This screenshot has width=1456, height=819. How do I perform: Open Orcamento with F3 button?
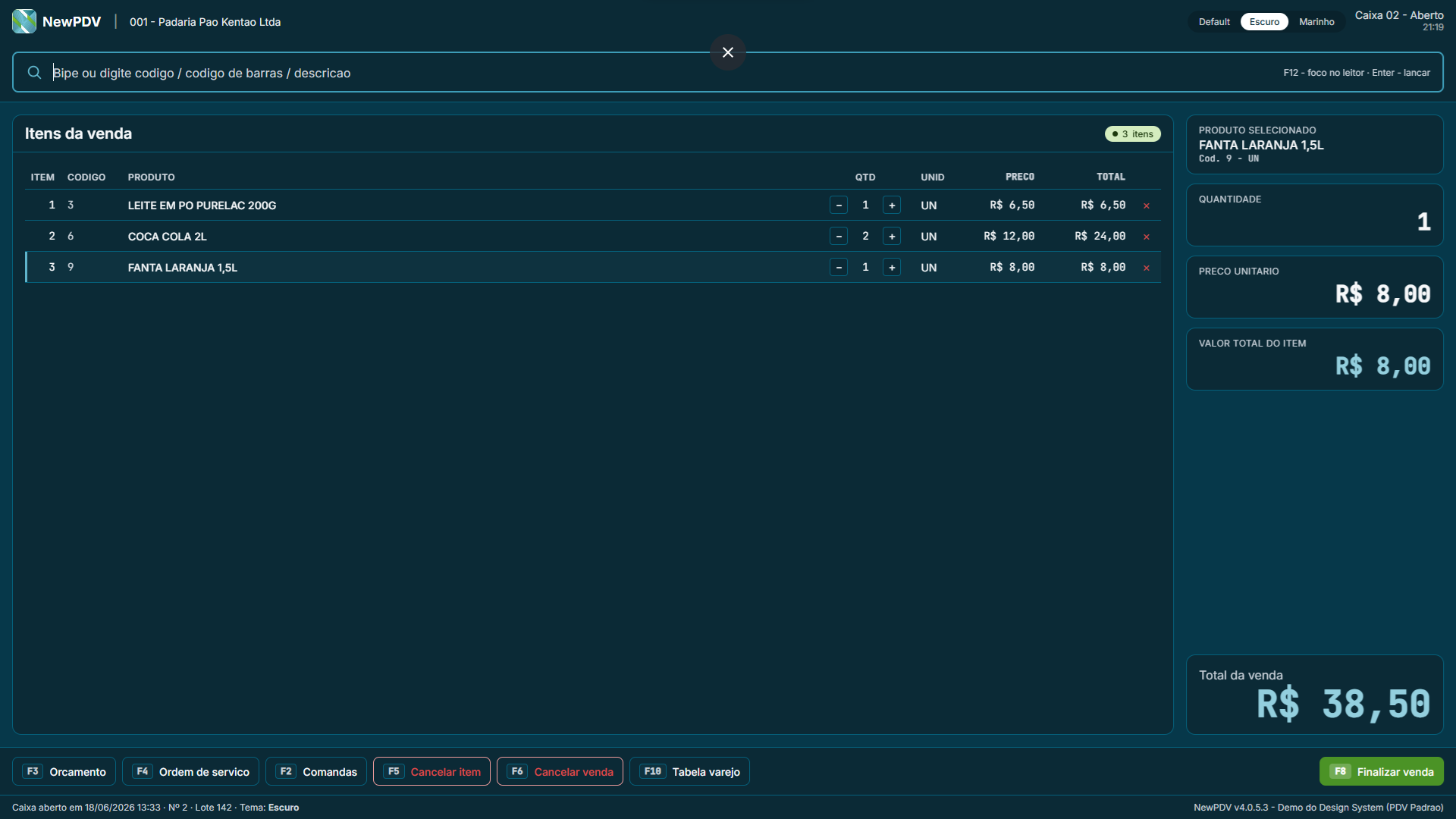pyautogui.click(x=64, y=772)
